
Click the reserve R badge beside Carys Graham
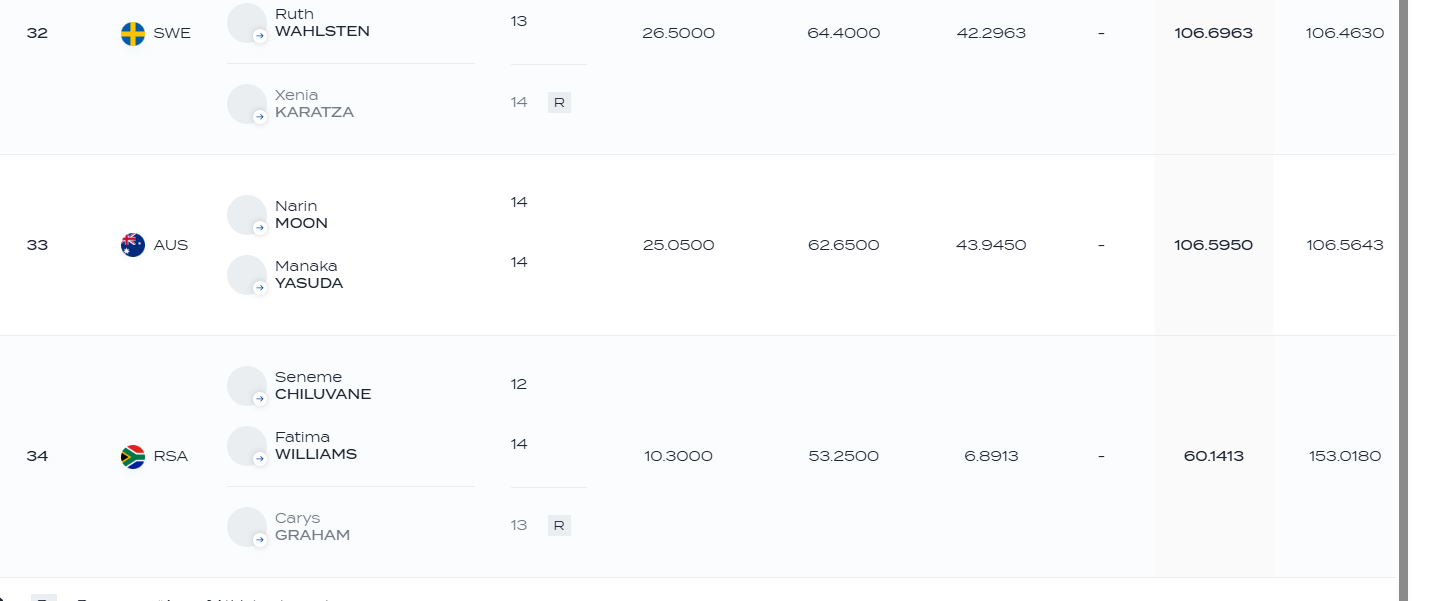point(559,525)
